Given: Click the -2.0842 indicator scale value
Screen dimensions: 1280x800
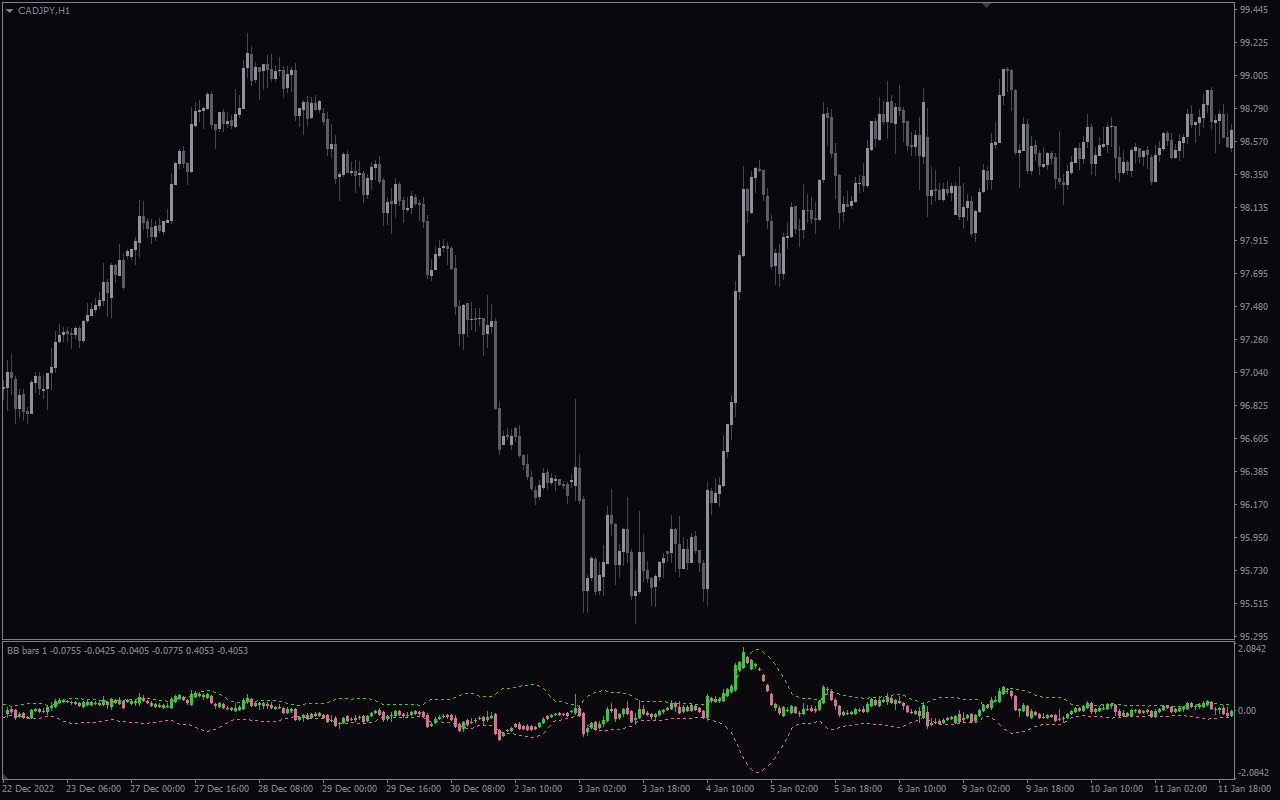Looking at the screenshot, I should tap(1255, 773).
